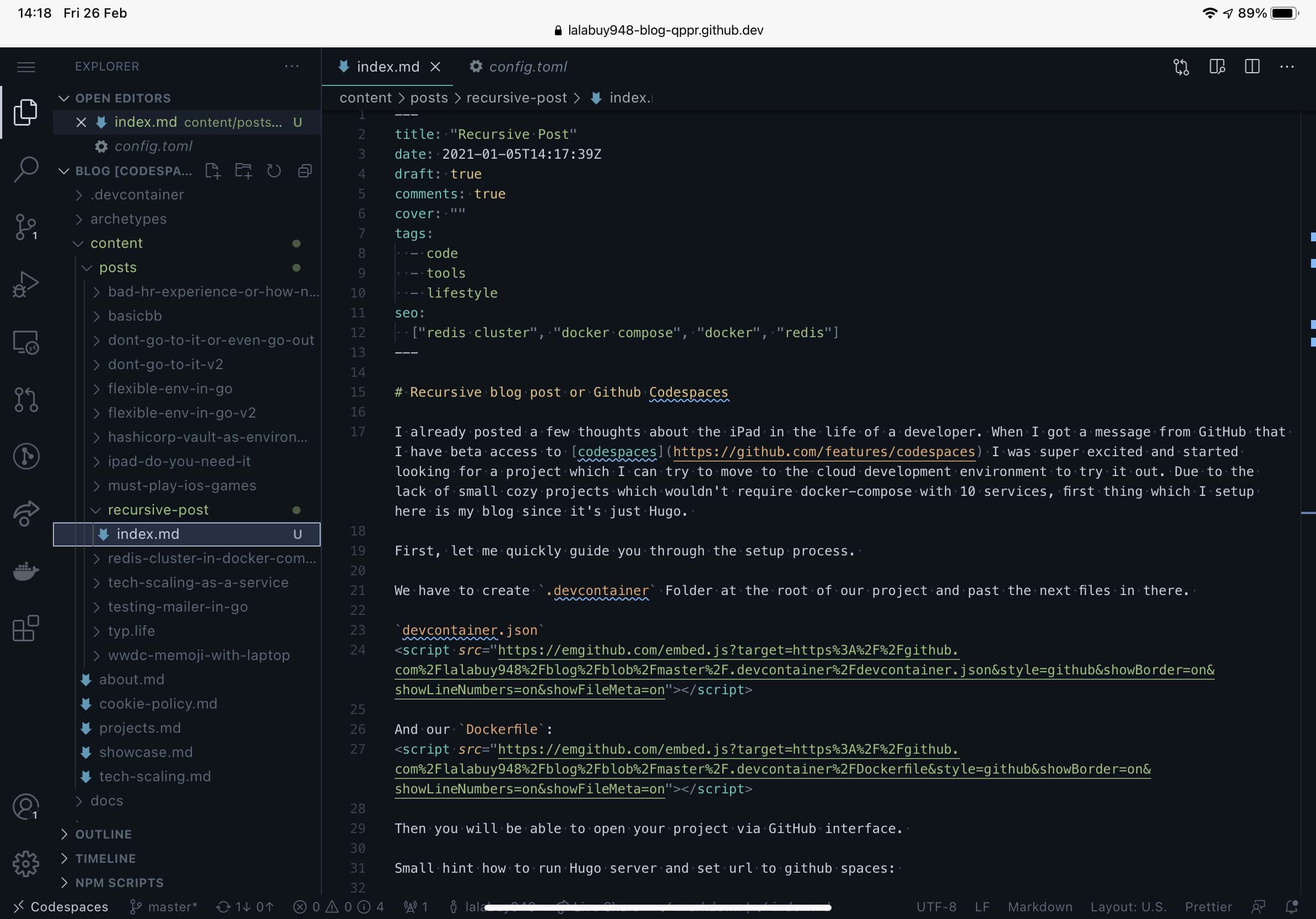1316x919 pixels.
Task: Click the Codespaces remote indicator button
Action: pos(61,906)
